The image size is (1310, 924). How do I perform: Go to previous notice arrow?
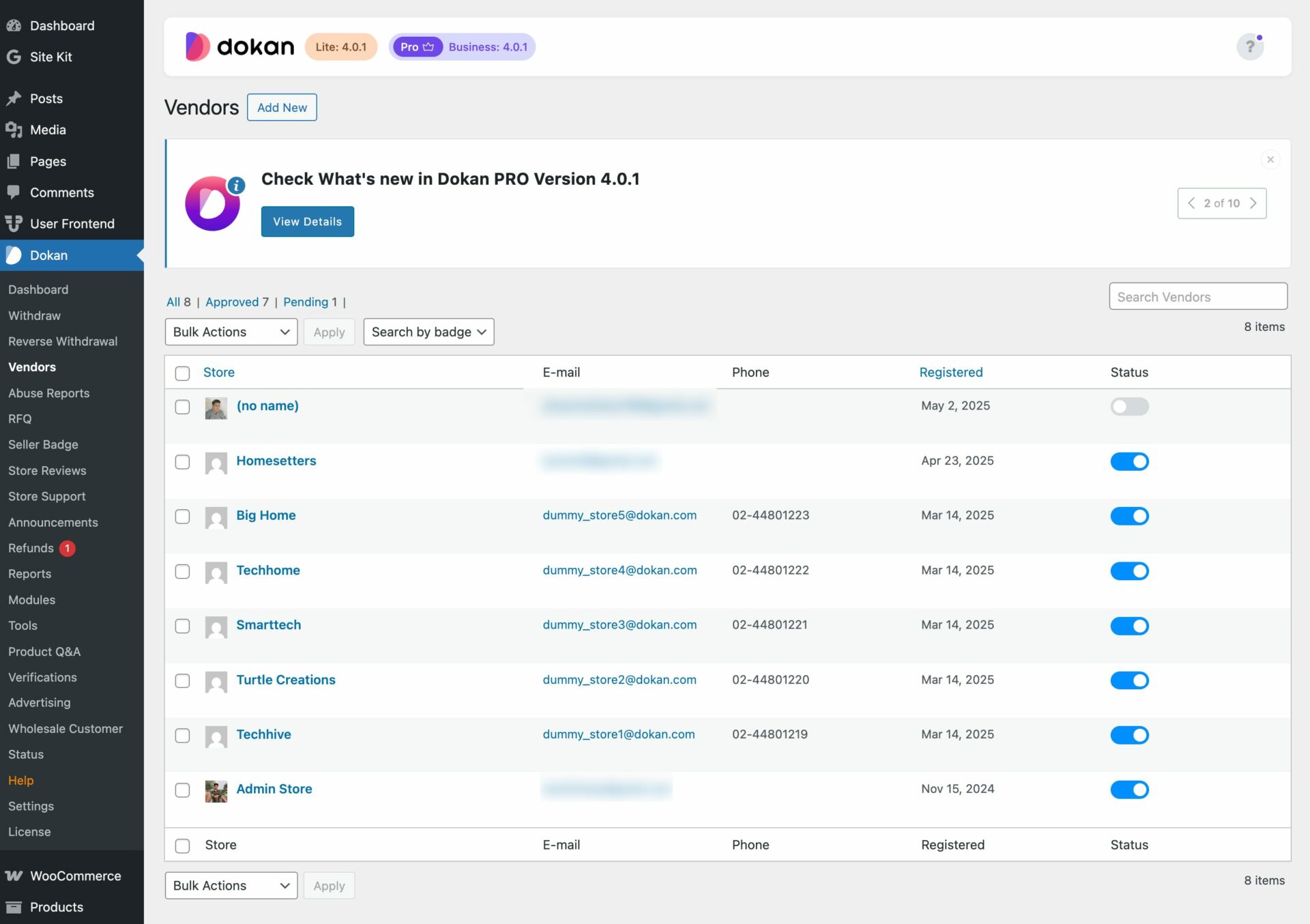coord(1191,203)
